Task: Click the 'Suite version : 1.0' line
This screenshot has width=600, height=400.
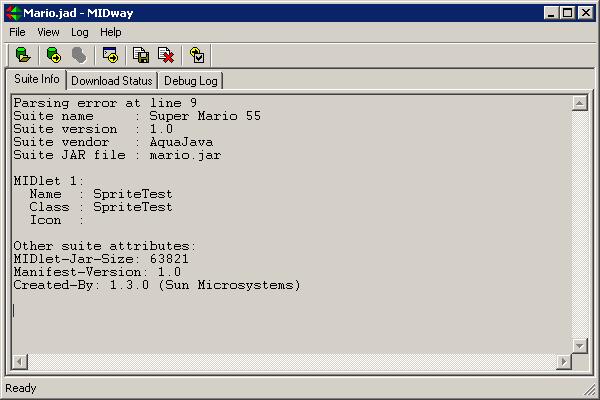Action: [93, 129]
